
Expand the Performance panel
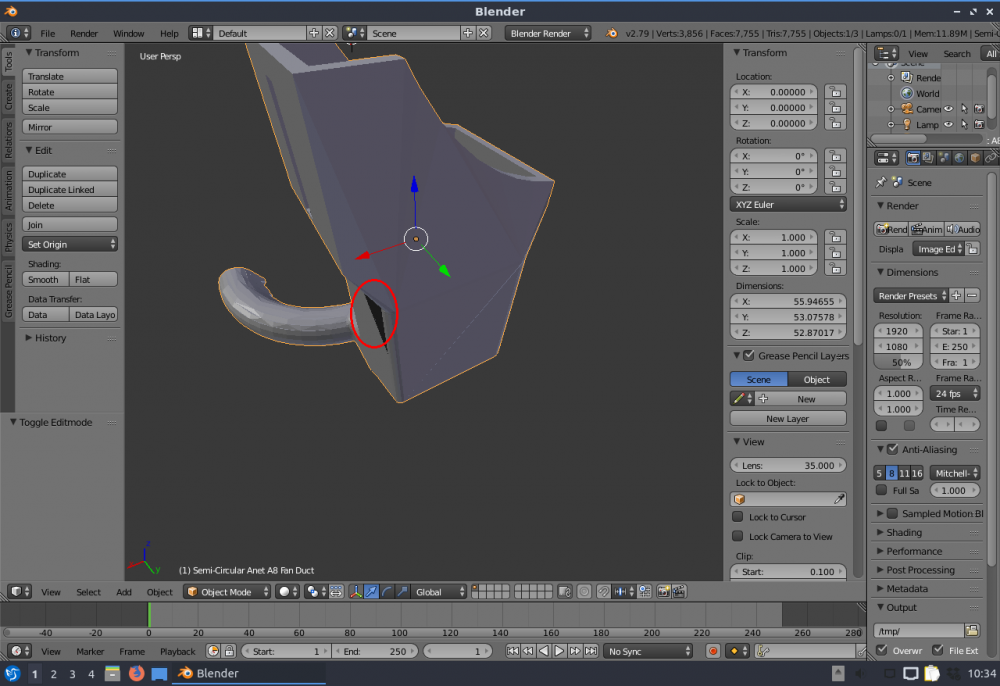pos(914,551)
